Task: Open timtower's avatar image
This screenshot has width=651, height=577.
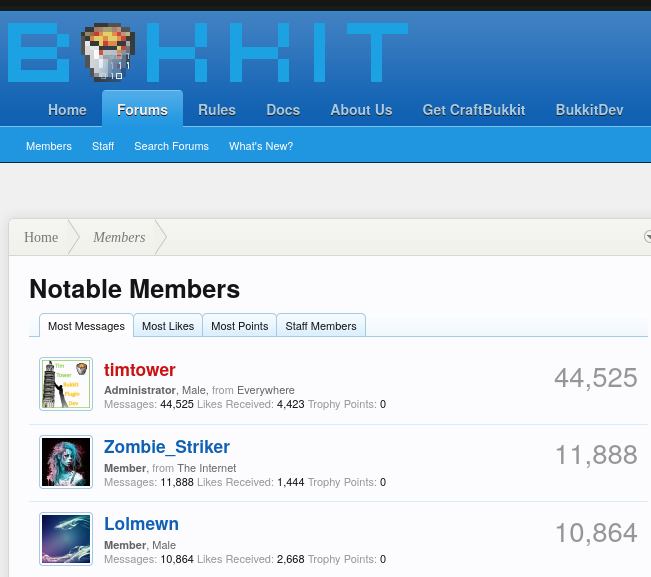Action: click(x=66, y=384)
